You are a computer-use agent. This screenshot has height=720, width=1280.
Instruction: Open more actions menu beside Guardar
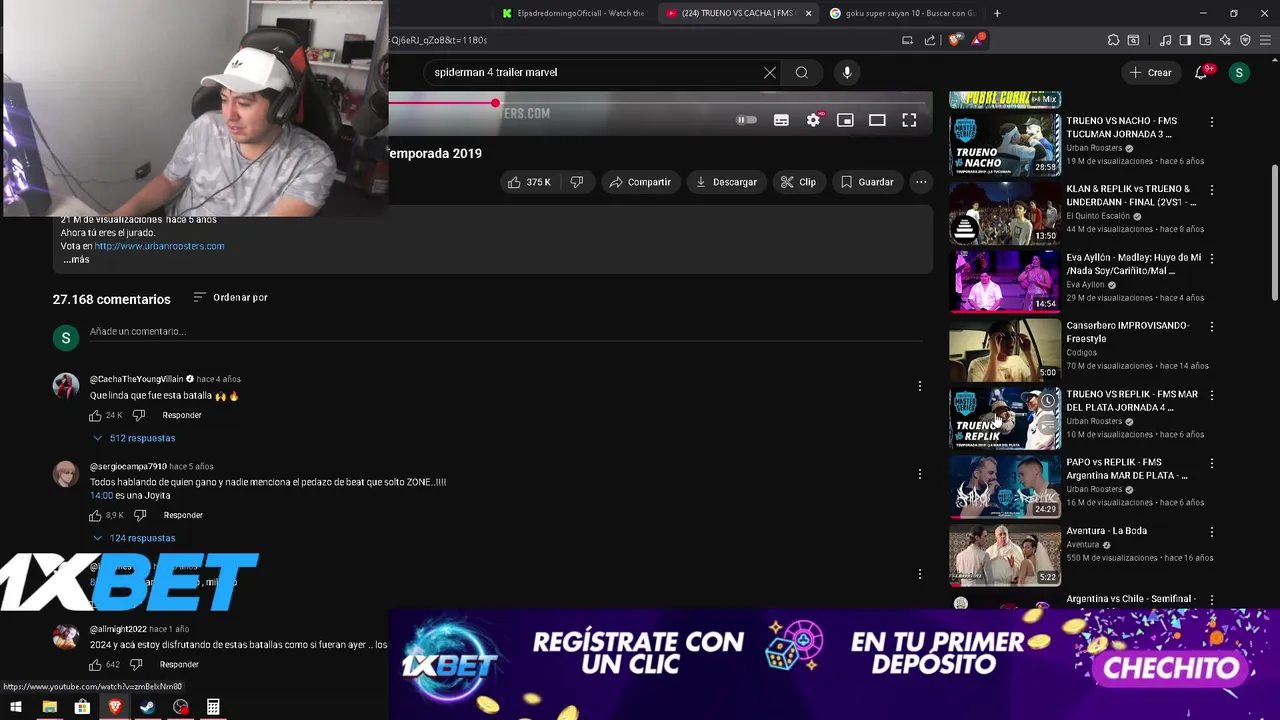pyautogui.click(x=921, y=182)
